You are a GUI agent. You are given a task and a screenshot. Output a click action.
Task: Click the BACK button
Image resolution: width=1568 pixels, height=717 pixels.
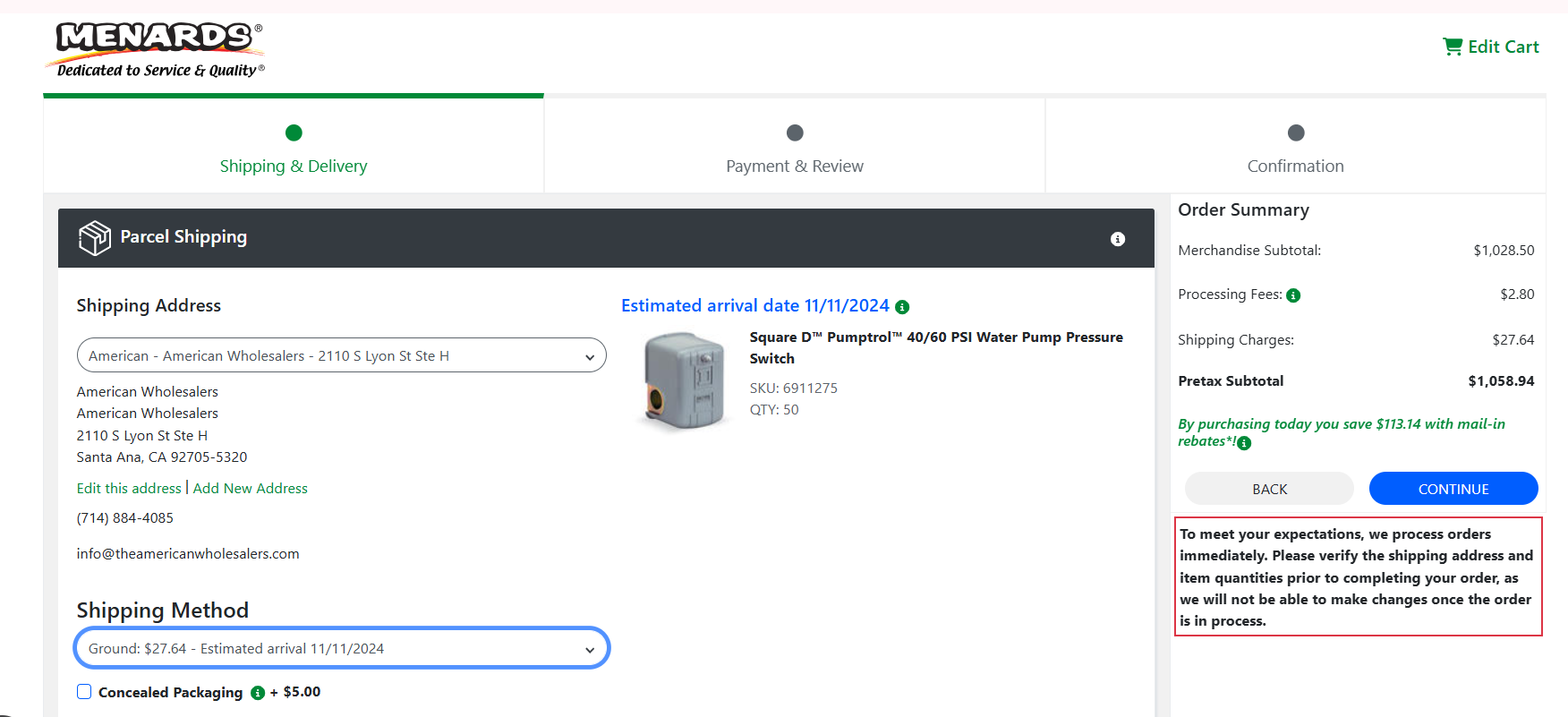tap(1269, 489)
